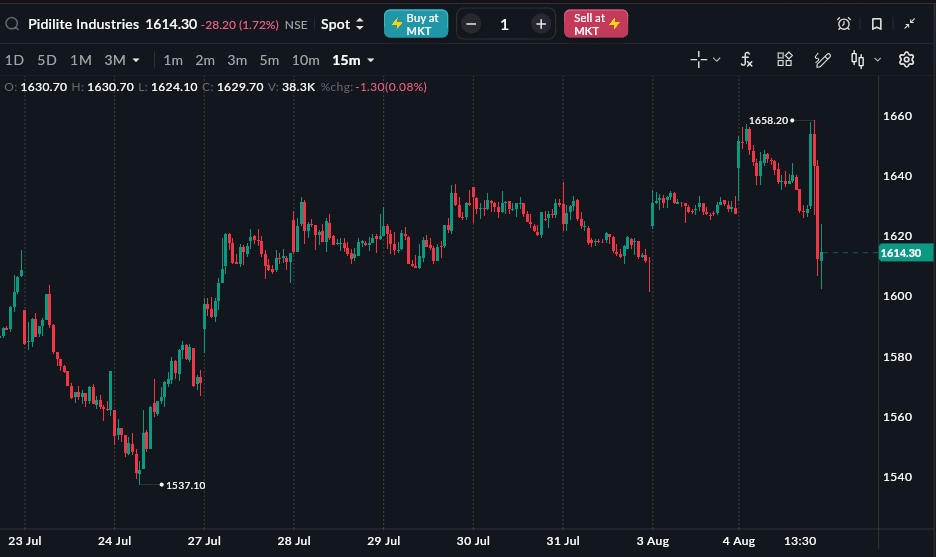
Task: Increase quantity with the plus button
Action: pos(541,24)
